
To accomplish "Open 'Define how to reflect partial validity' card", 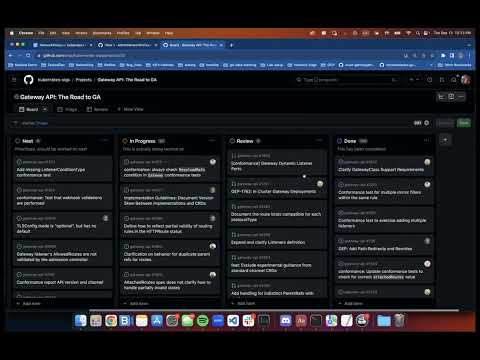I will click(x=170, y=225).
